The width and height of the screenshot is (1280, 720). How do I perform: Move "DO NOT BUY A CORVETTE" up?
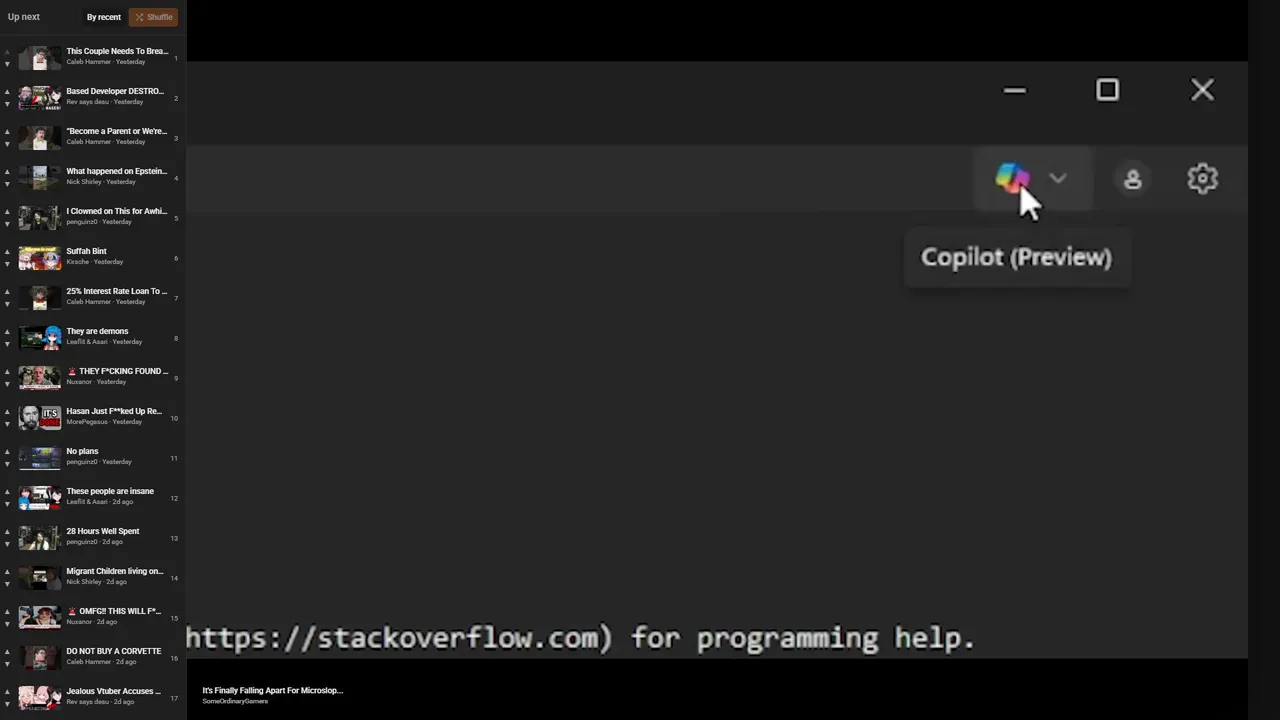click(x=7, y=652)
